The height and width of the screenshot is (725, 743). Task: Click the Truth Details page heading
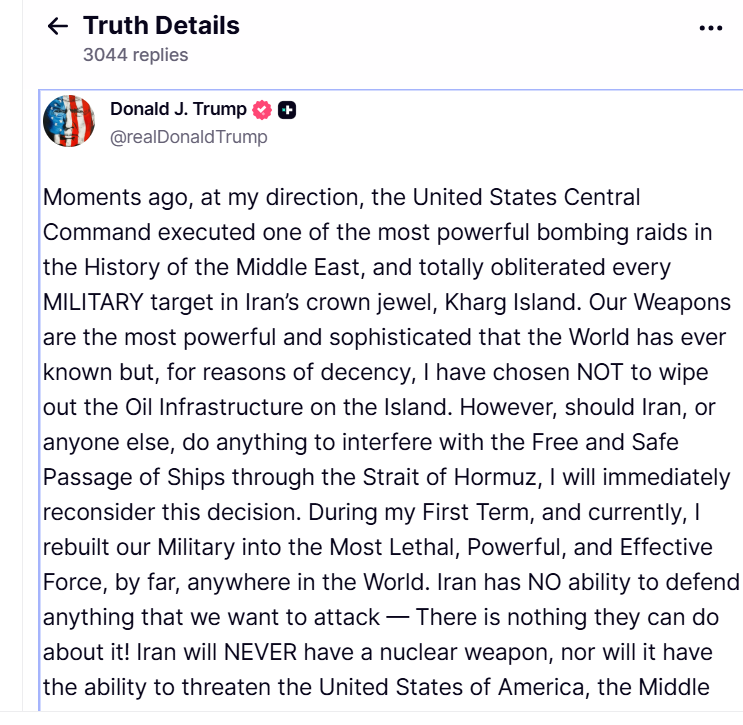(161, 25)
